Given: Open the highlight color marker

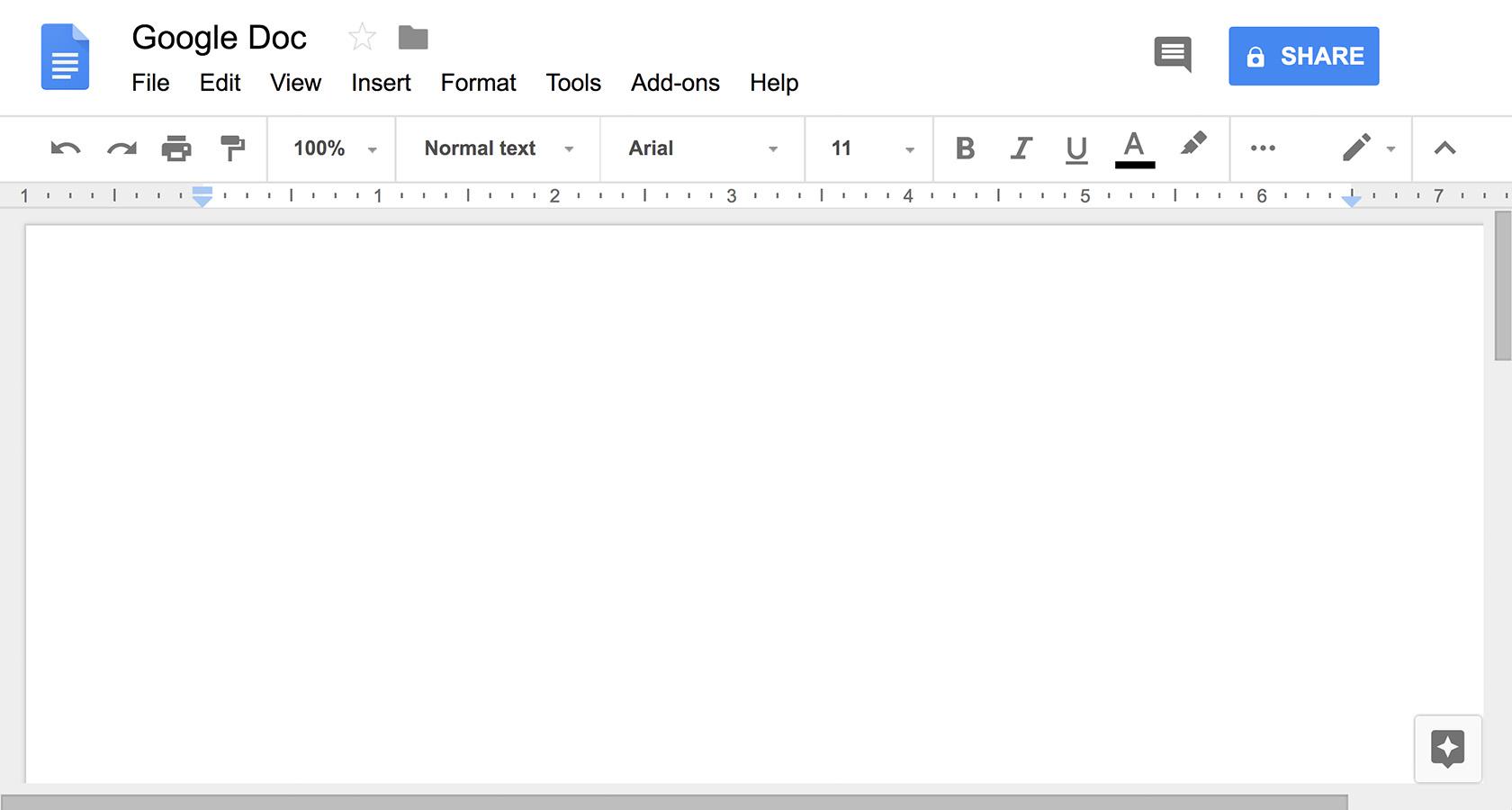Looking at the screenshot, I should (x=1193, y=144).
